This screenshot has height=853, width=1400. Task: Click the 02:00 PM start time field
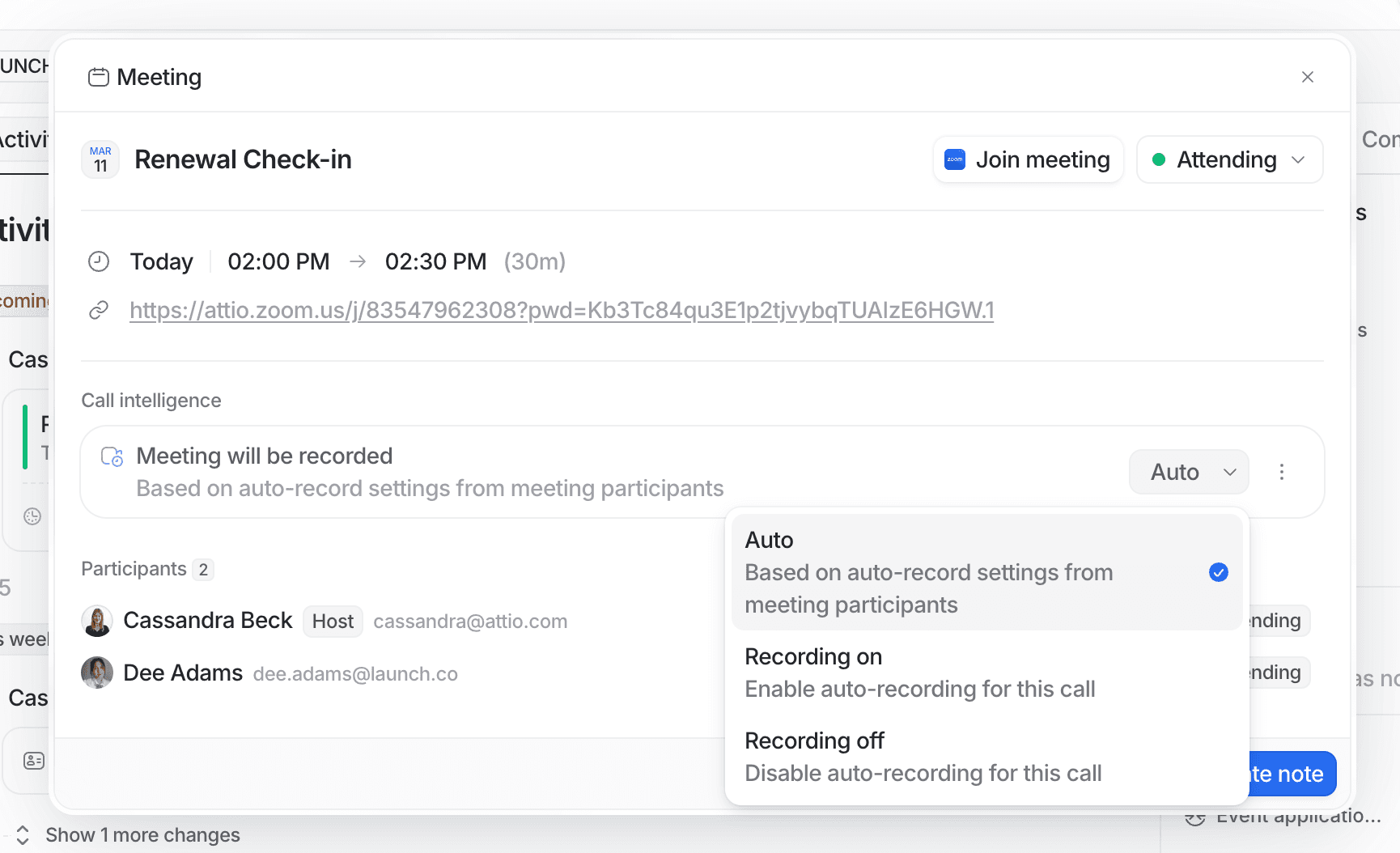[x=278, y=261]
